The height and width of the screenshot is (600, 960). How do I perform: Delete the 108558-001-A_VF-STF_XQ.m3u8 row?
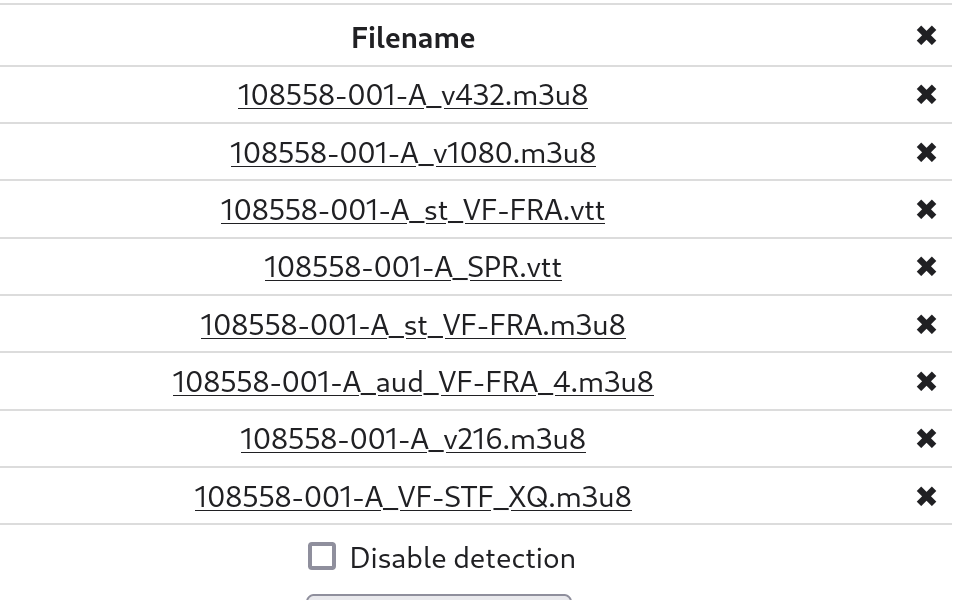coord(926,496)
